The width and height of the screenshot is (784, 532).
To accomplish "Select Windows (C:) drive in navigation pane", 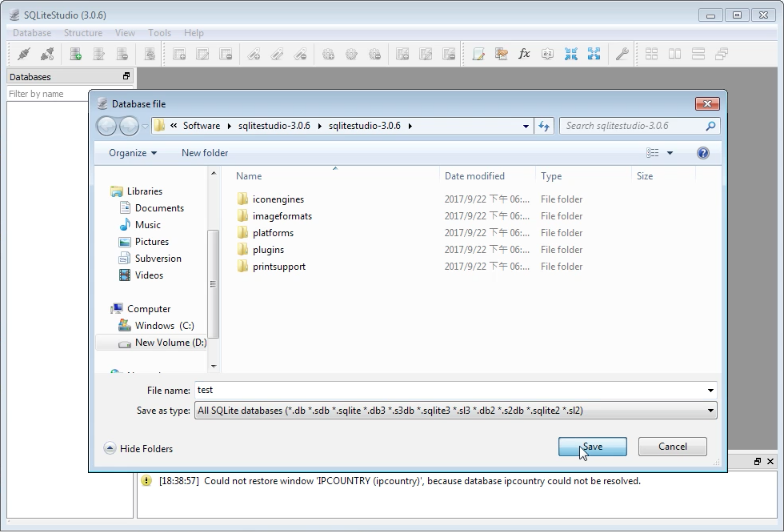I will 164,326.
